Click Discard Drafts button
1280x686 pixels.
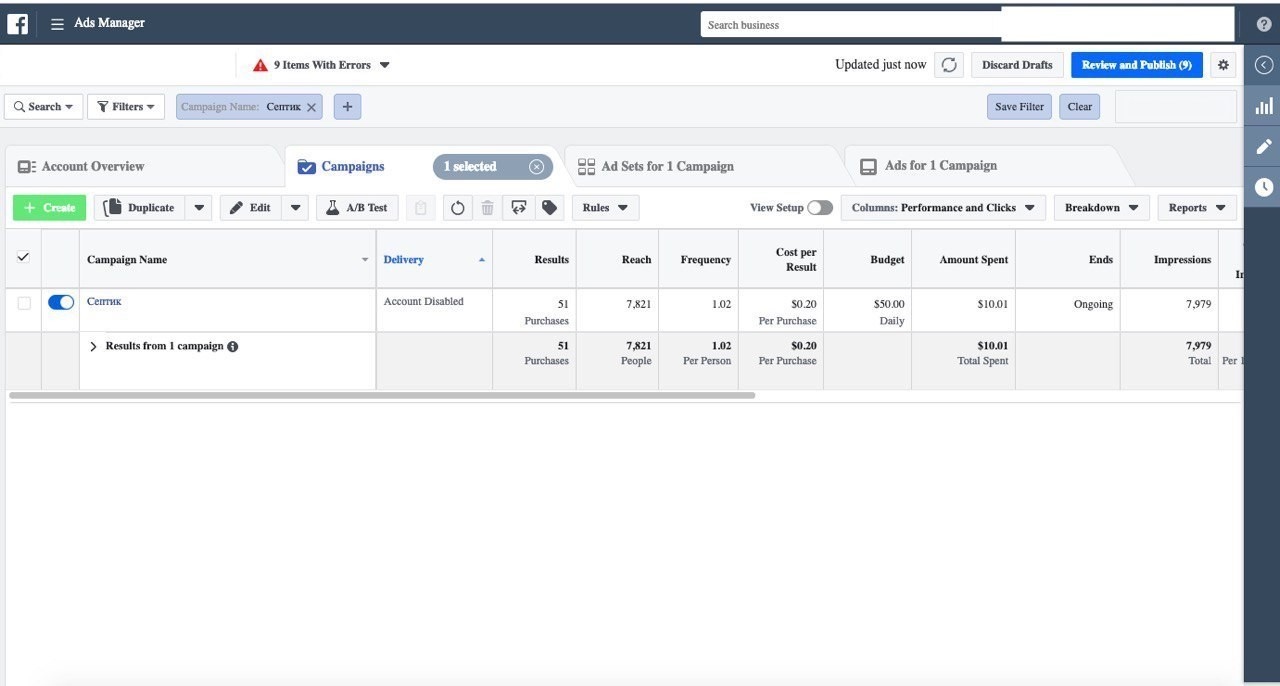(x=1017, y=65)
